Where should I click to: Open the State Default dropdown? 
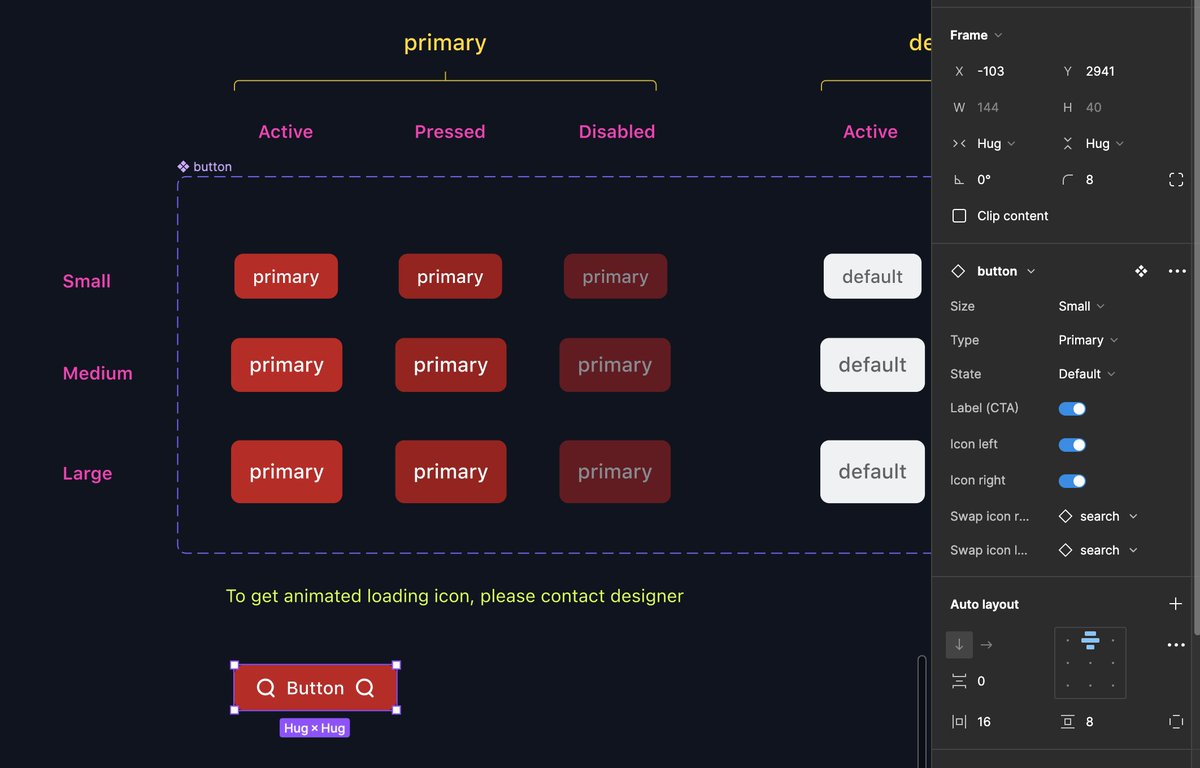(x=1087, y=374)
